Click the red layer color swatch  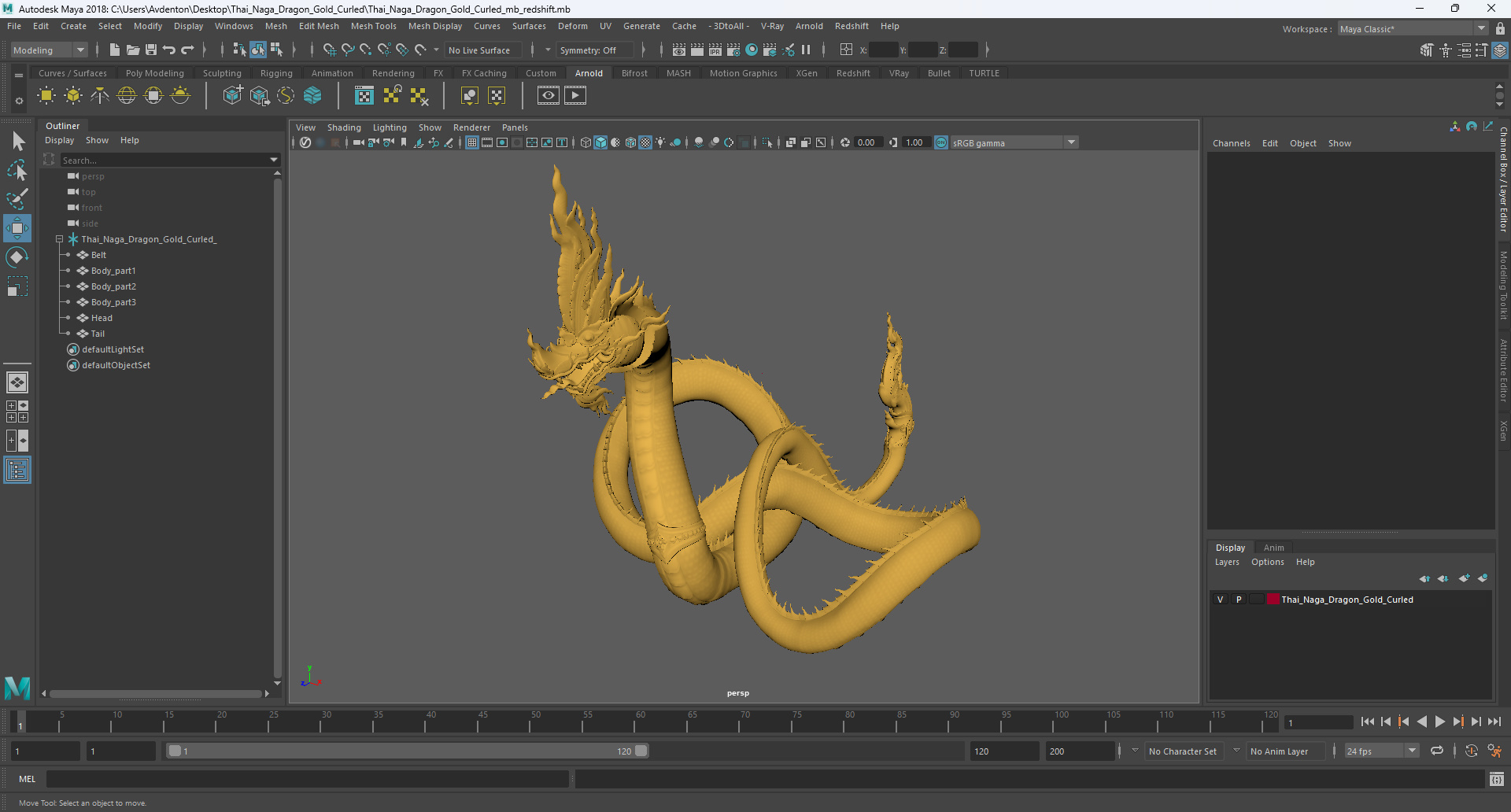1273,600
